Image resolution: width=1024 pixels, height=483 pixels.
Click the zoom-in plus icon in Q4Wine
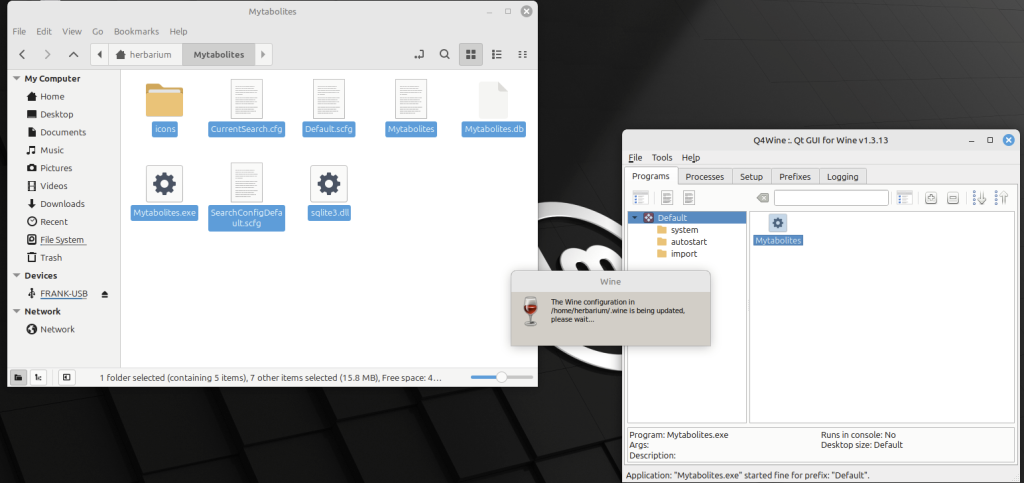(x=930, y=198)
